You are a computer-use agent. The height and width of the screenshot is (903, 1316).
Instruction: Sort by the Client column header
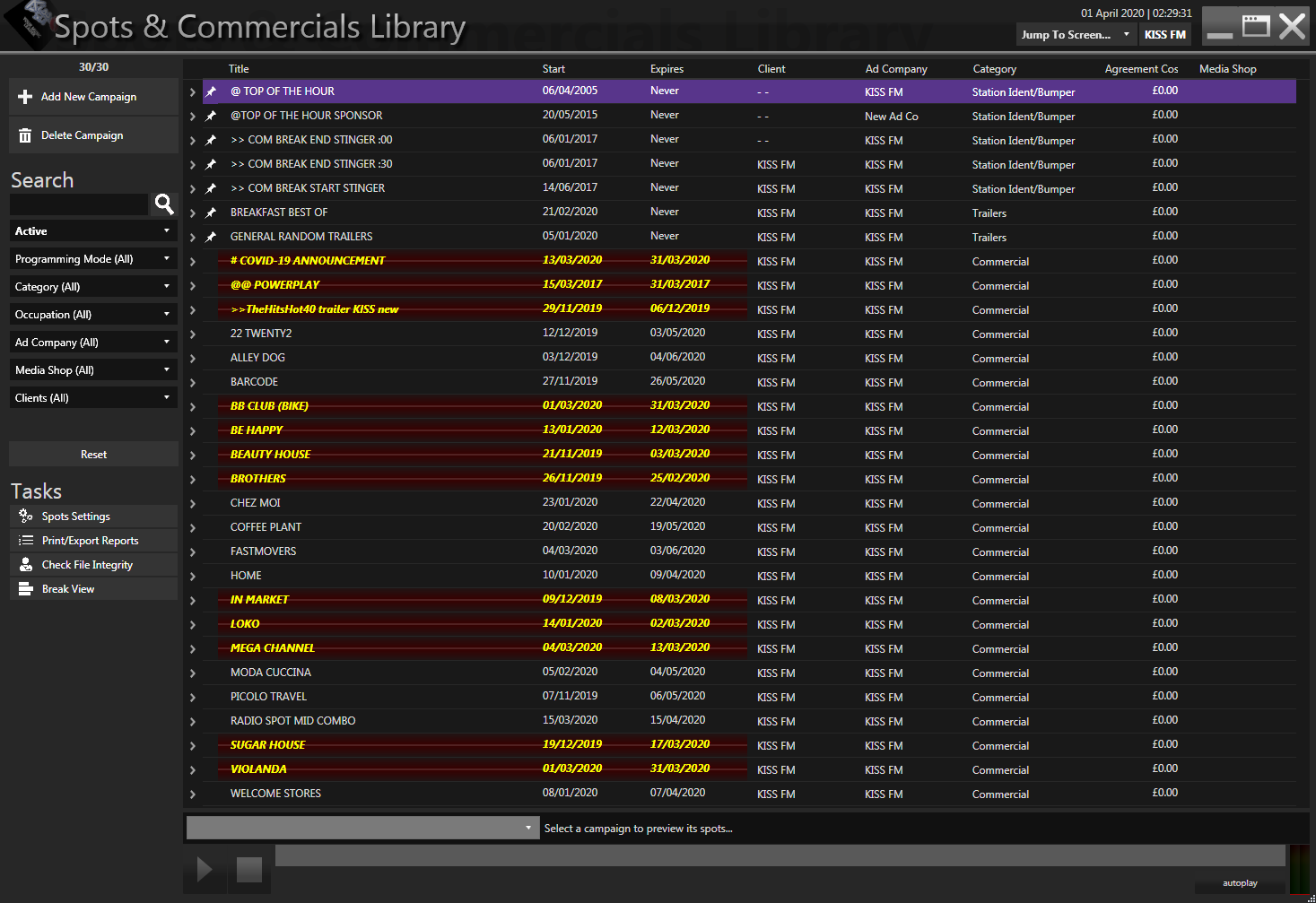771,69
